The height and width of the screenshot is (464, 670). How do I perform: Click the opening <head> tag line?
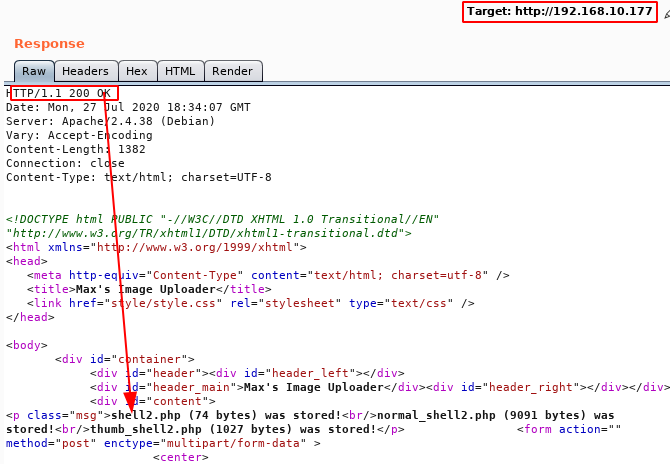(26, 261)
